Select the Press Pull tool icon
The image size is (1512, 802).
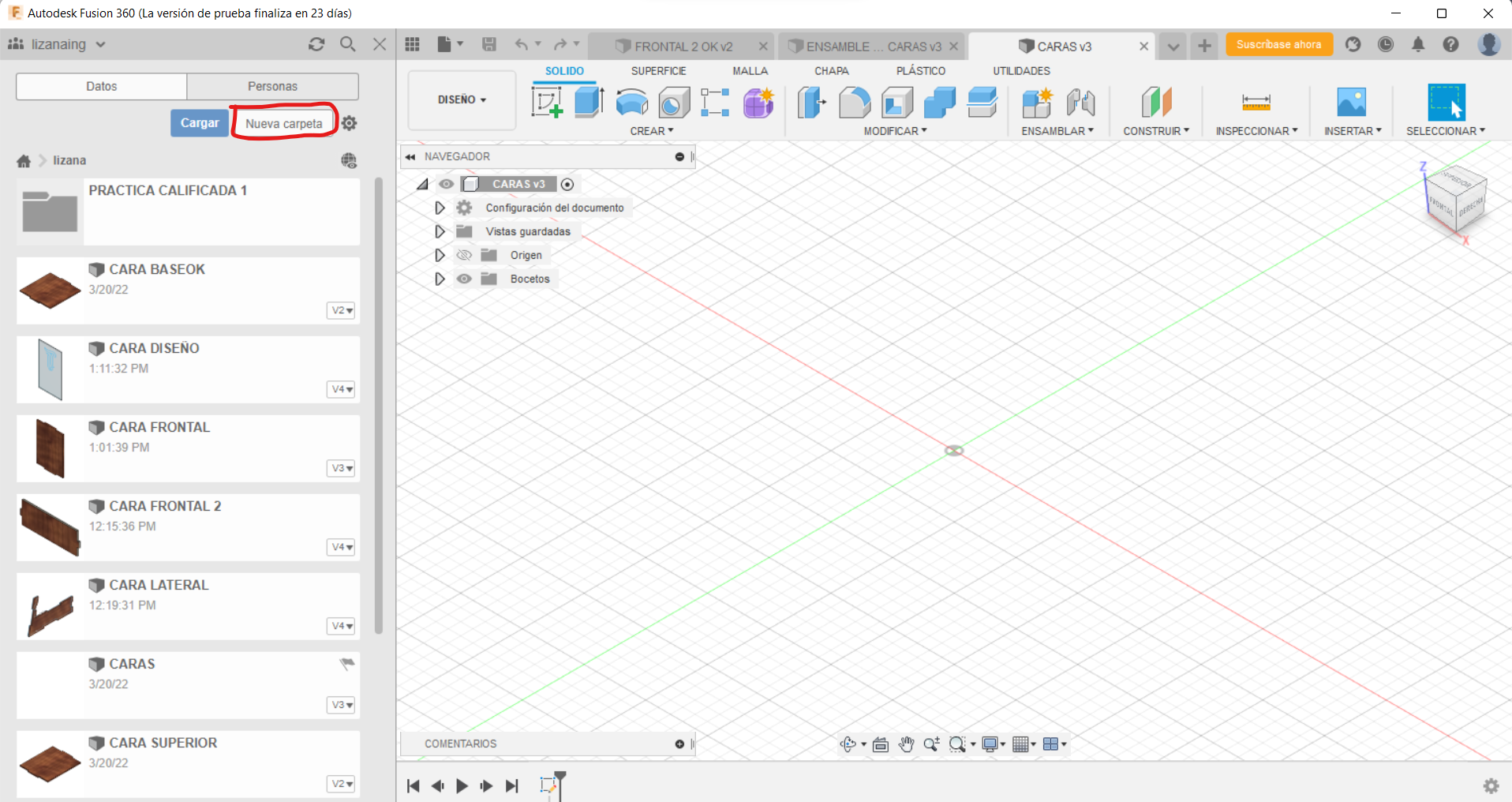tap(811, 103)
